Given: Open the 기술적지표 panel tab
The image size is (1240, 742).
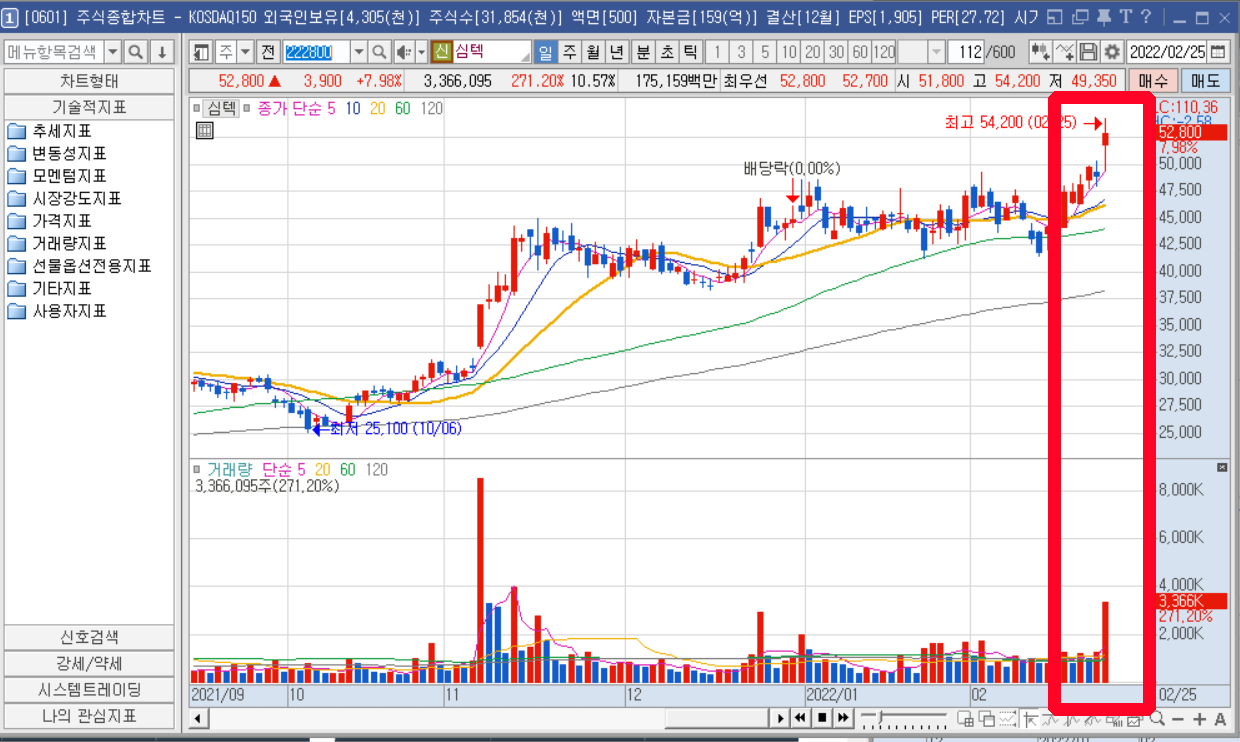Looking at the screenshot, I should click(x=89, y=107).
